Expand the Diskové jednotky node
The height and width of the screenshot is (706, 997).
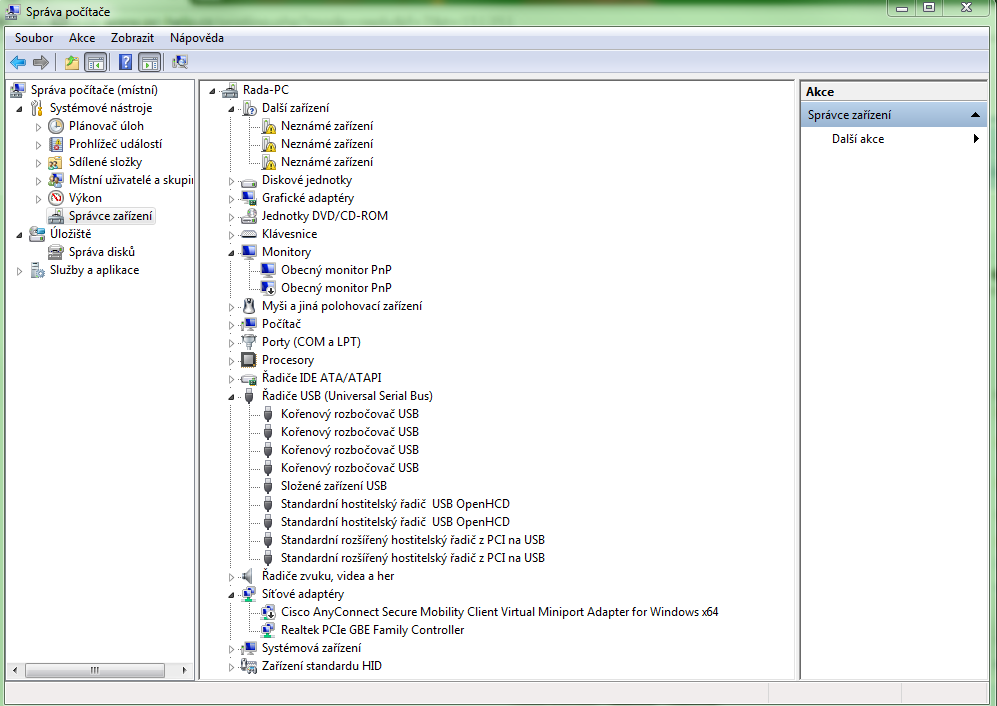click(232, 181)
